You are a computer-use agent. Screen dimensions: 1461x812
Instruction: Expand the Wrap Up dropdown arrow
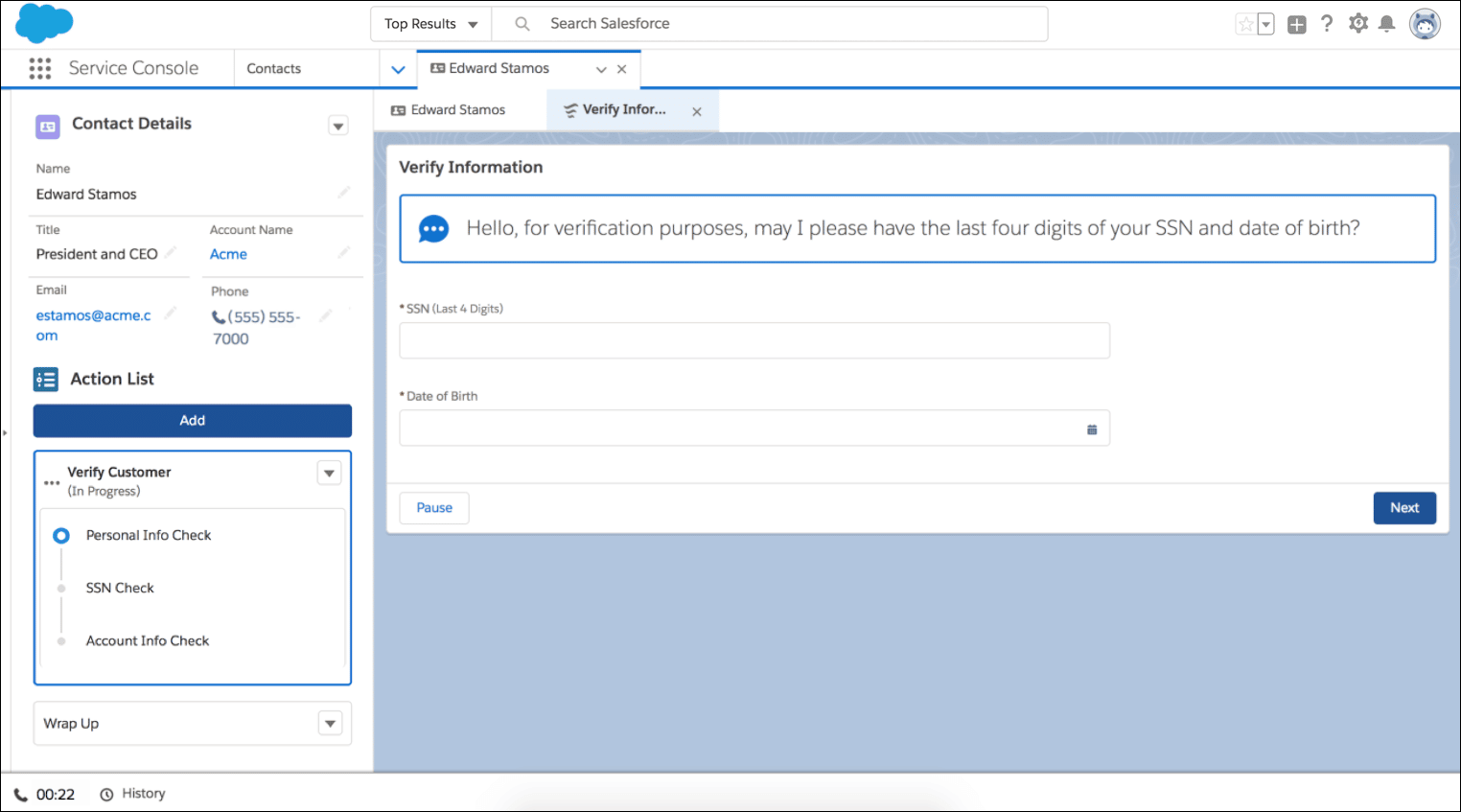(330, 724)
